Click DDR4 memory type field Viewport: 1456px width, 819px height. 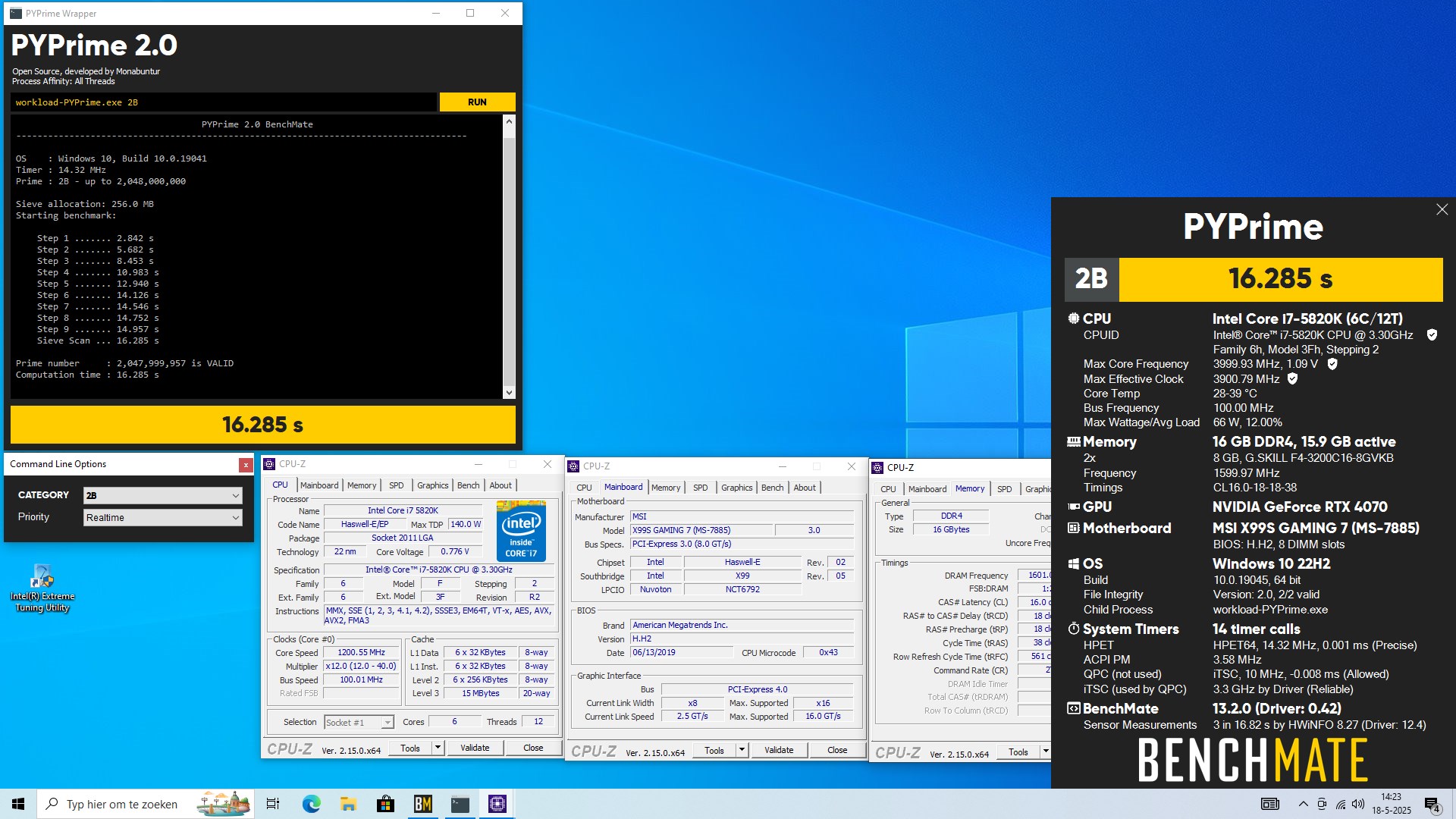[951, 516]
